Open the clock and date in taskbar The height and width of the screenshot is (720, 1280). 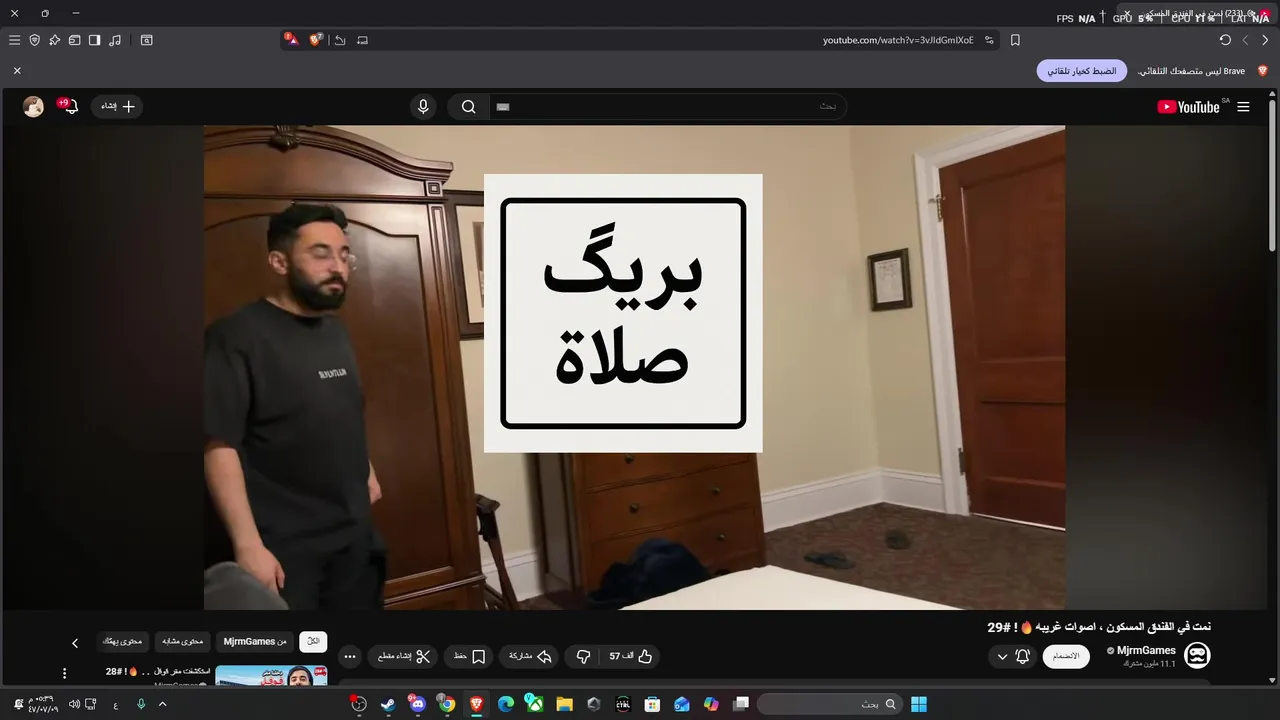[x=43, y=704]
